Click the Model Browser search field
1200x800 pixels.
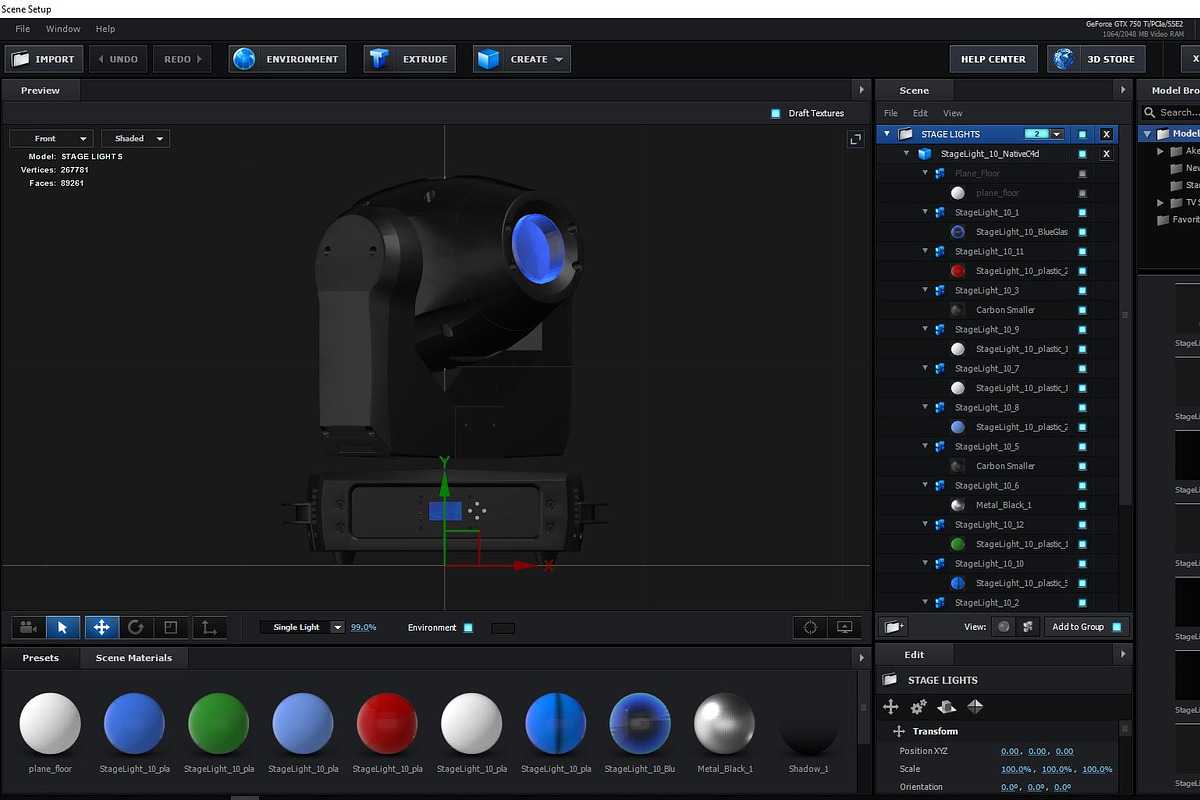[1172, 112]
